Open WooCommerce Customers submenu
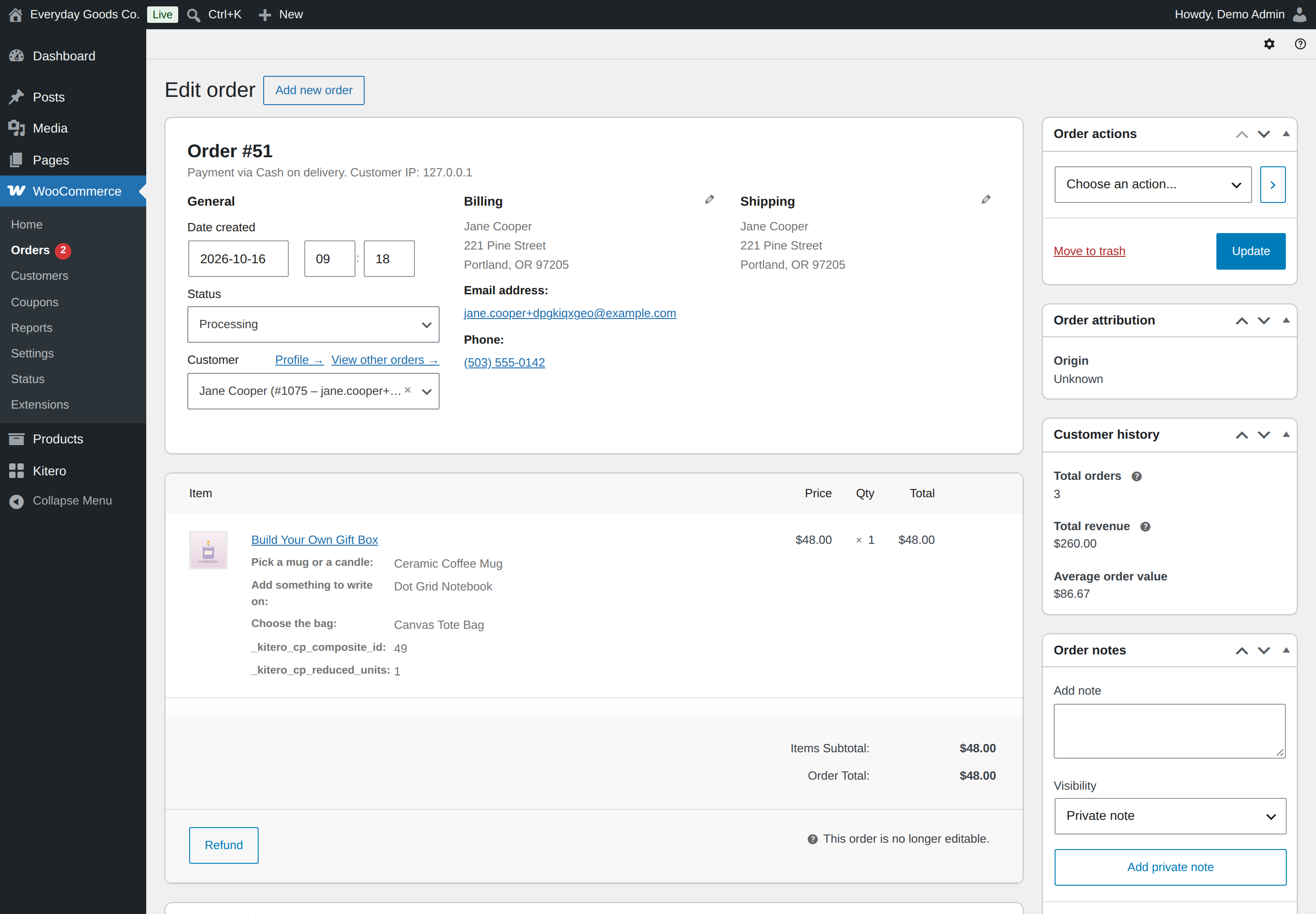 tap(39, 276)
